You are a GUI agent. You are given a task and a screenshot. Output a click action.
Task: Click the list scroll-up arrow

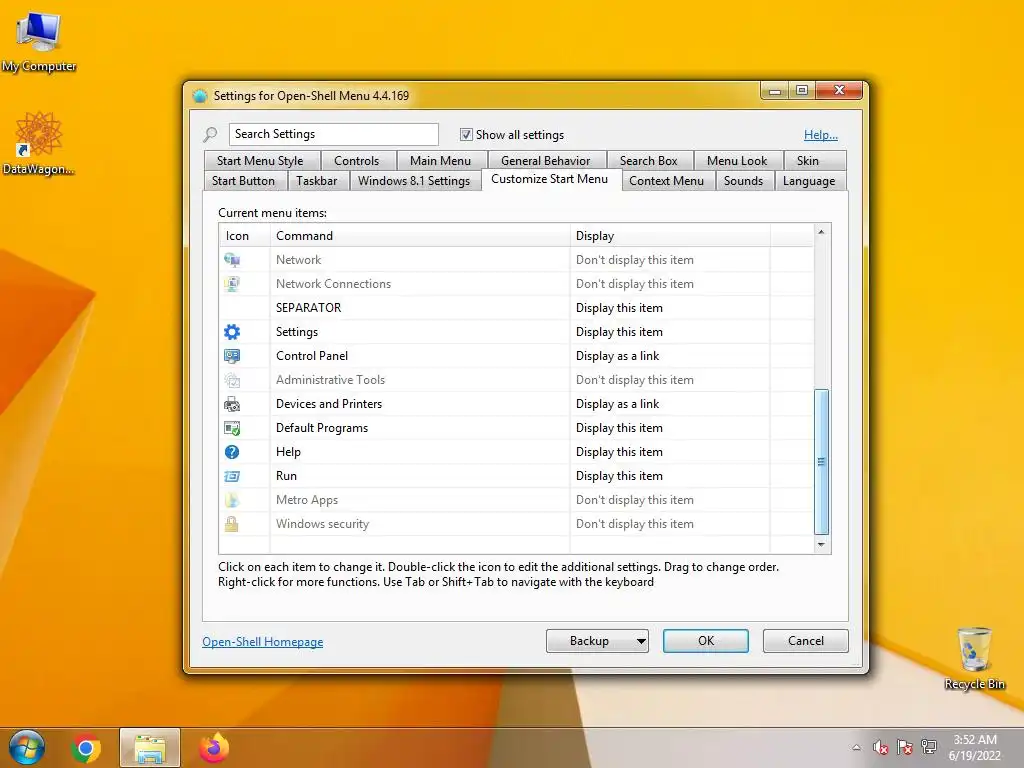(822, 232)
